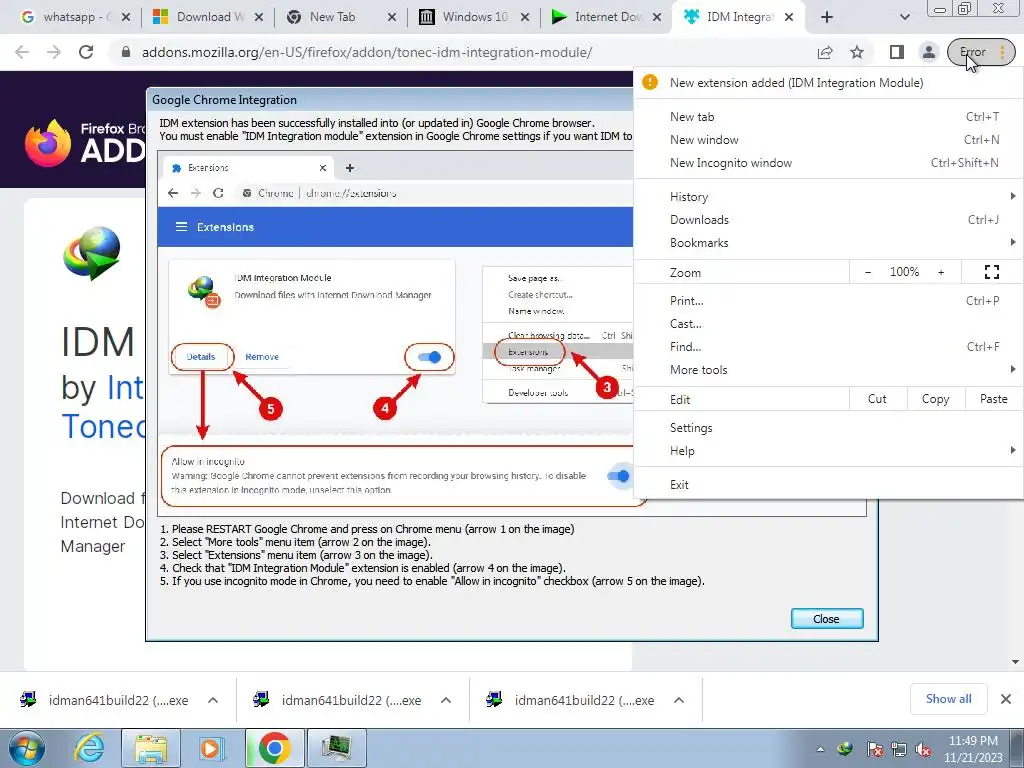Toggle fullscreen mode icon
The width and height of the screenshot is (1024, 768).
click(x=991, y=272)
